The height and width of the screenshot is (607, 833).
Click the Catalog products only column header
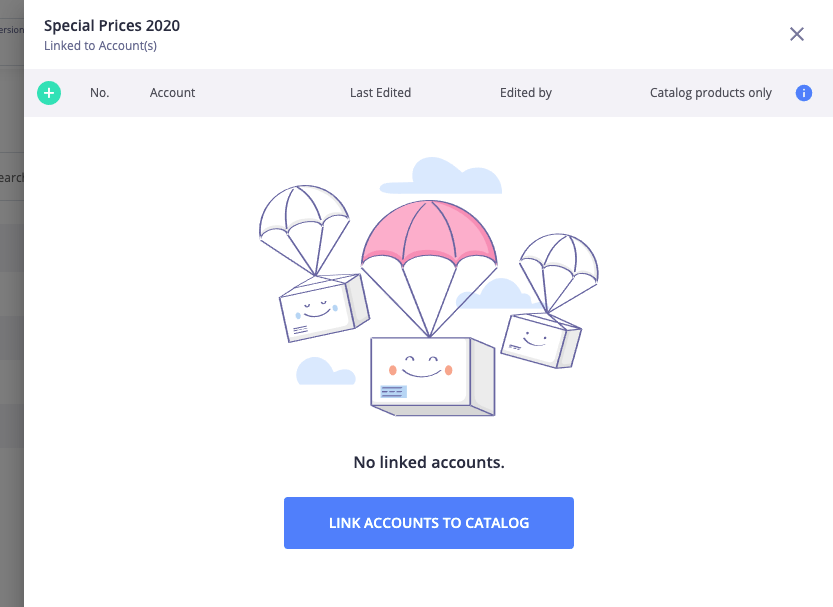coord(710,93)
